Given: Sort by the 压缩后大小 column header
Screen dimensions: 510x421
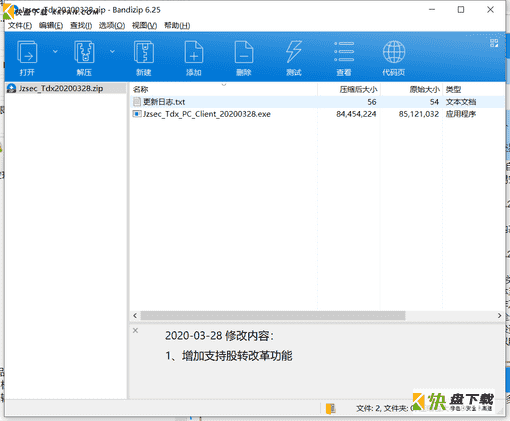Looking at the screenshot, I should point(358,89).
